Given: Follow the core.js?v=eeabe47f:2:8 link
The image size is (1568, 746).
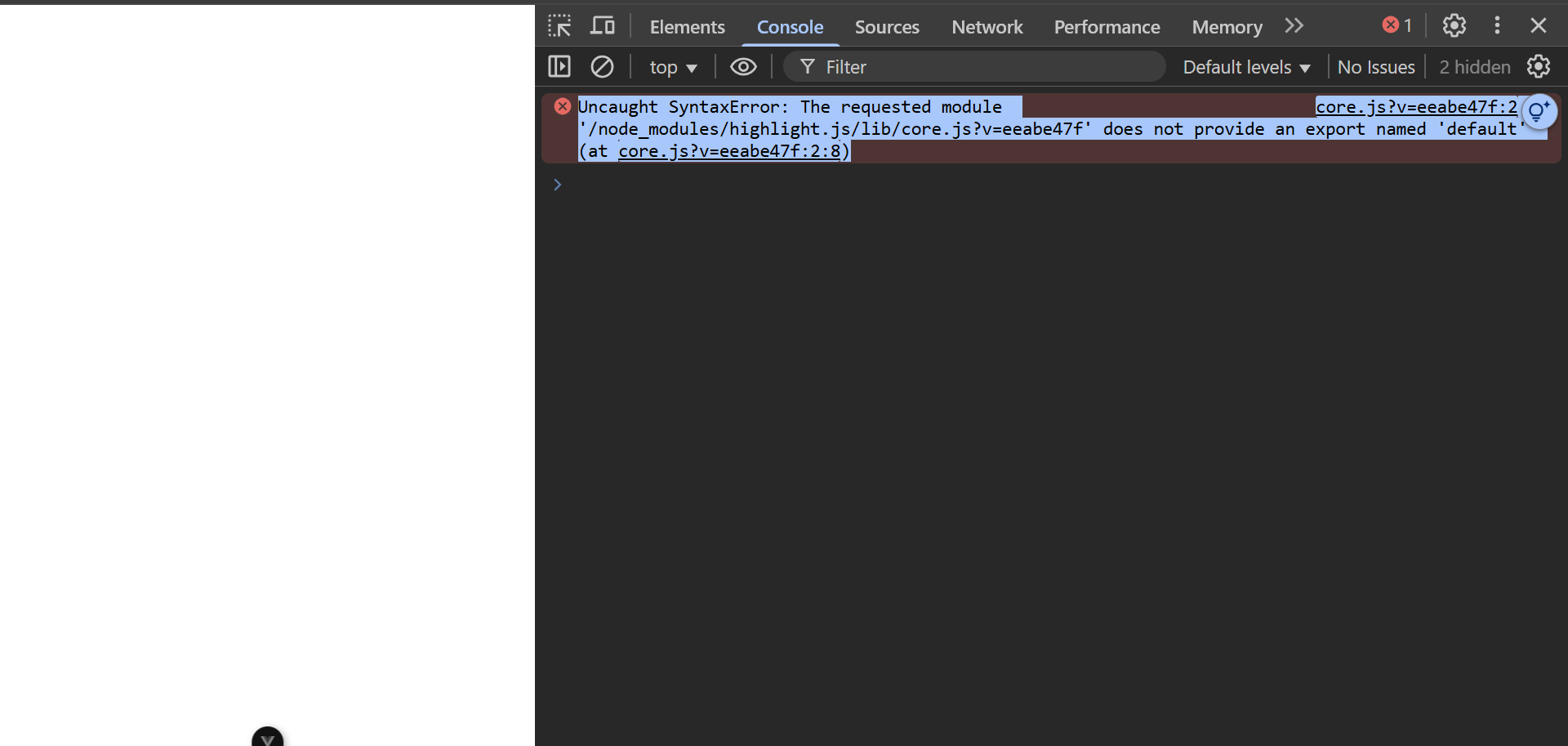Looking at the screenshot, I should (x=729, y=151).
